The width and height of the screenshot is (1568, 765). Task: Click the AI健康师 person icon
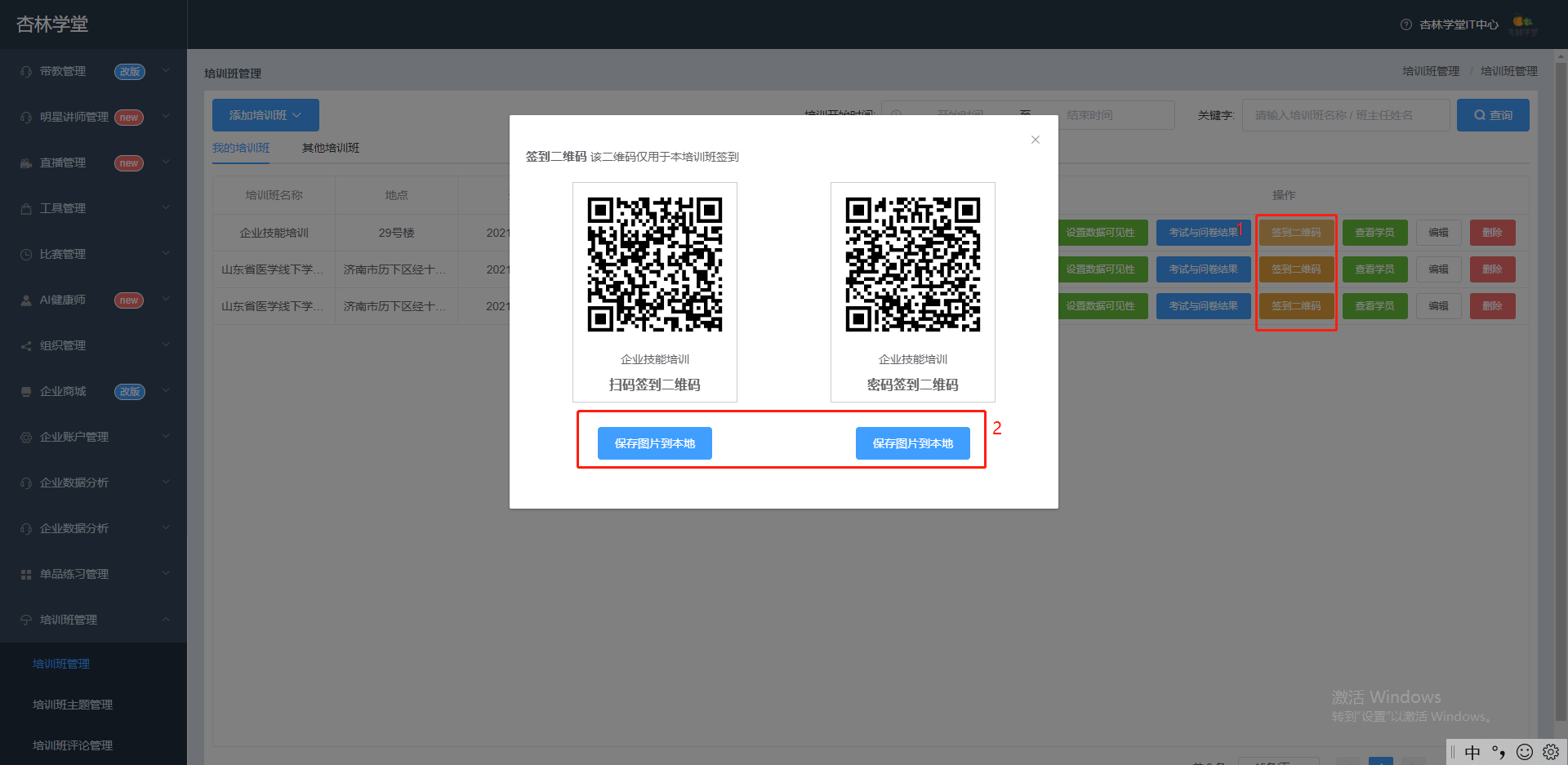coord(26,300)
